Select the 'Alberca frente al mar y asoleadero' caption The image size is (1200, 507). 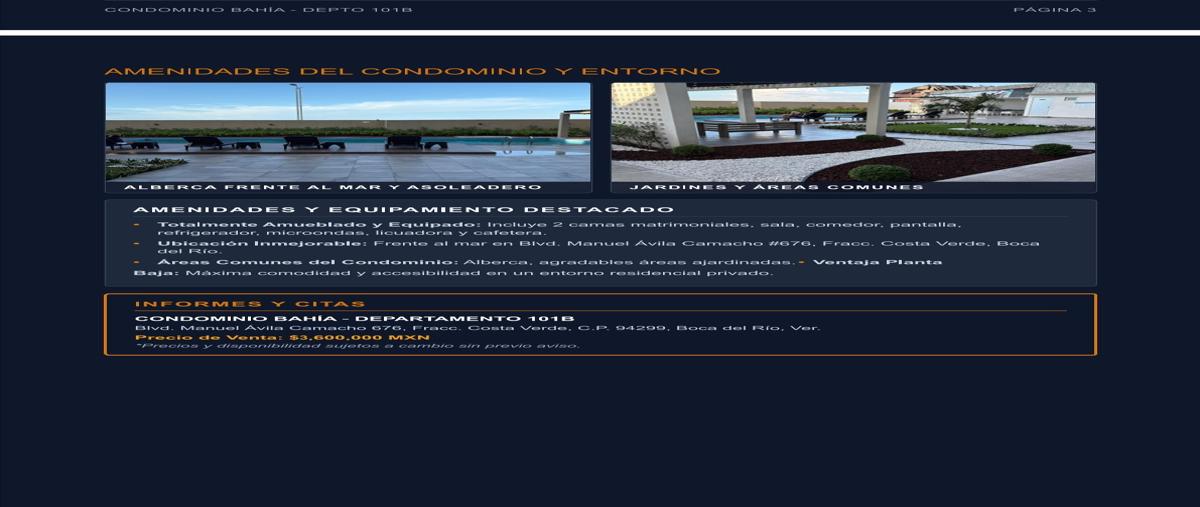(332, 187)
